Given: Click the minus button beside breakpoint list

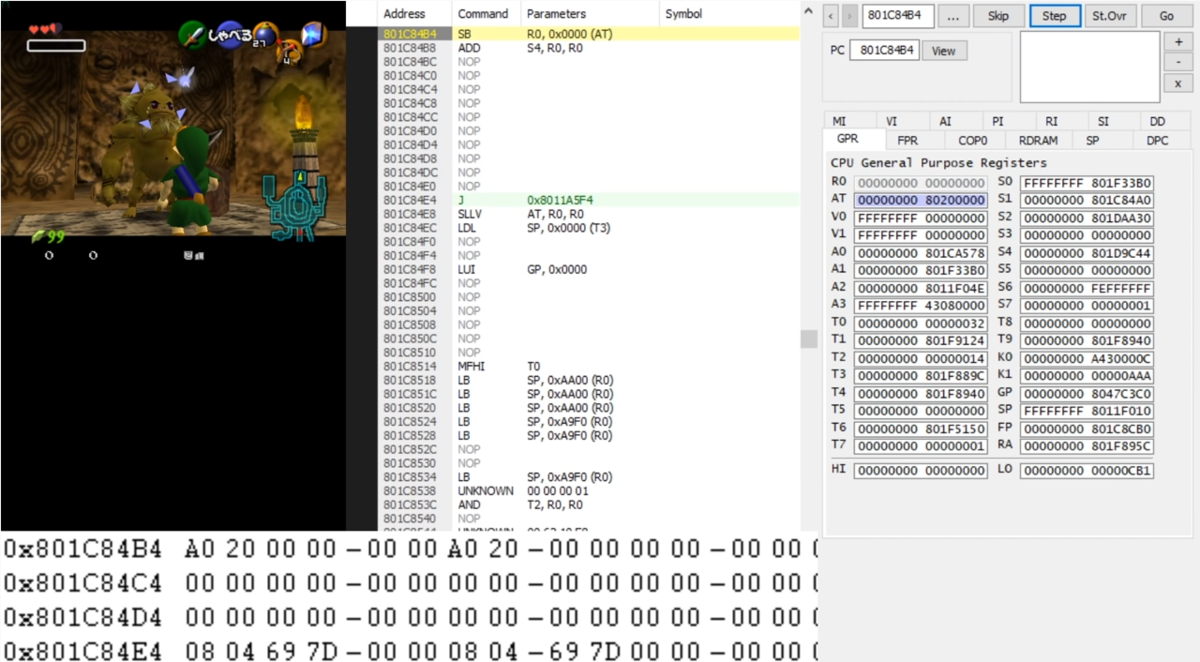Looking at the screenshot, I should [1179, 62].
